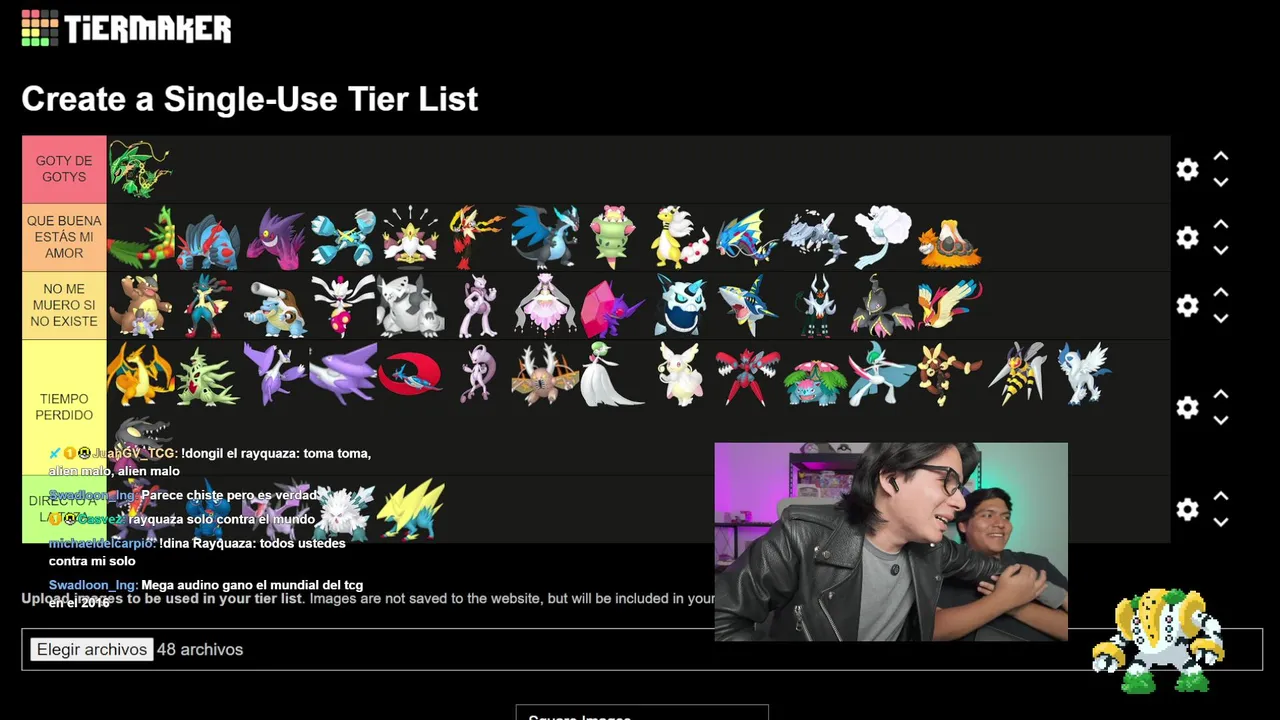Image resolution: width=1280 pixels, height=720 pixels.
Task: Open settings for QUE BUENA ESTÁS MI AMOR row
Action: click(1187, 238)
